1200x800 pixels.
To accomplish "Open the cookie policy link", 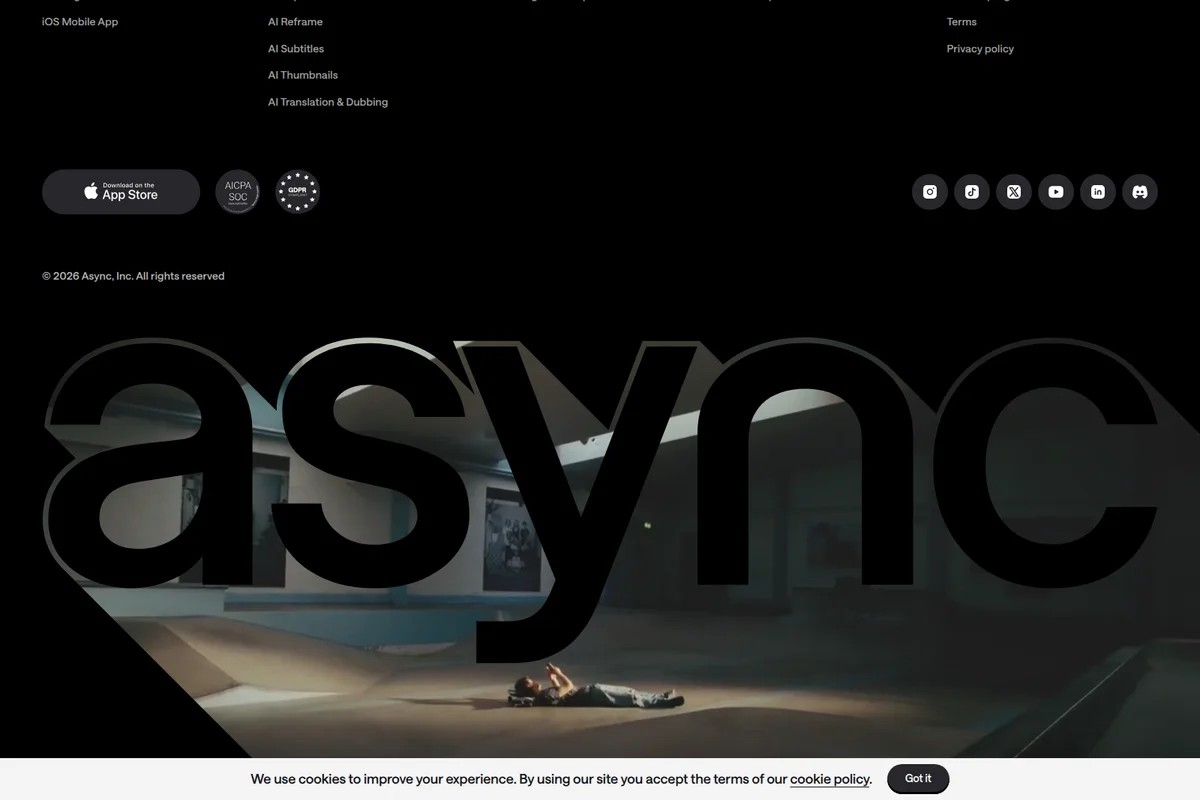I will pos(829,779).
